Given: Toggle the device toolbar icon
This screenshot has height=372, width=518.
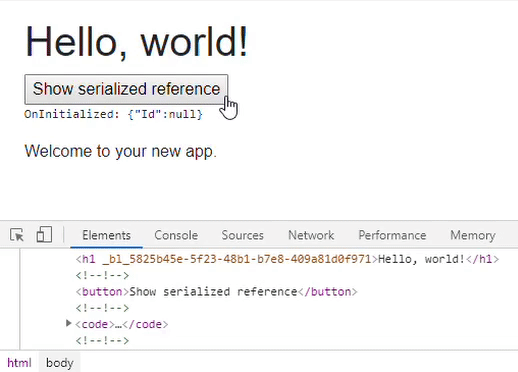Looking at the screenshot, I should click(44, 234).
